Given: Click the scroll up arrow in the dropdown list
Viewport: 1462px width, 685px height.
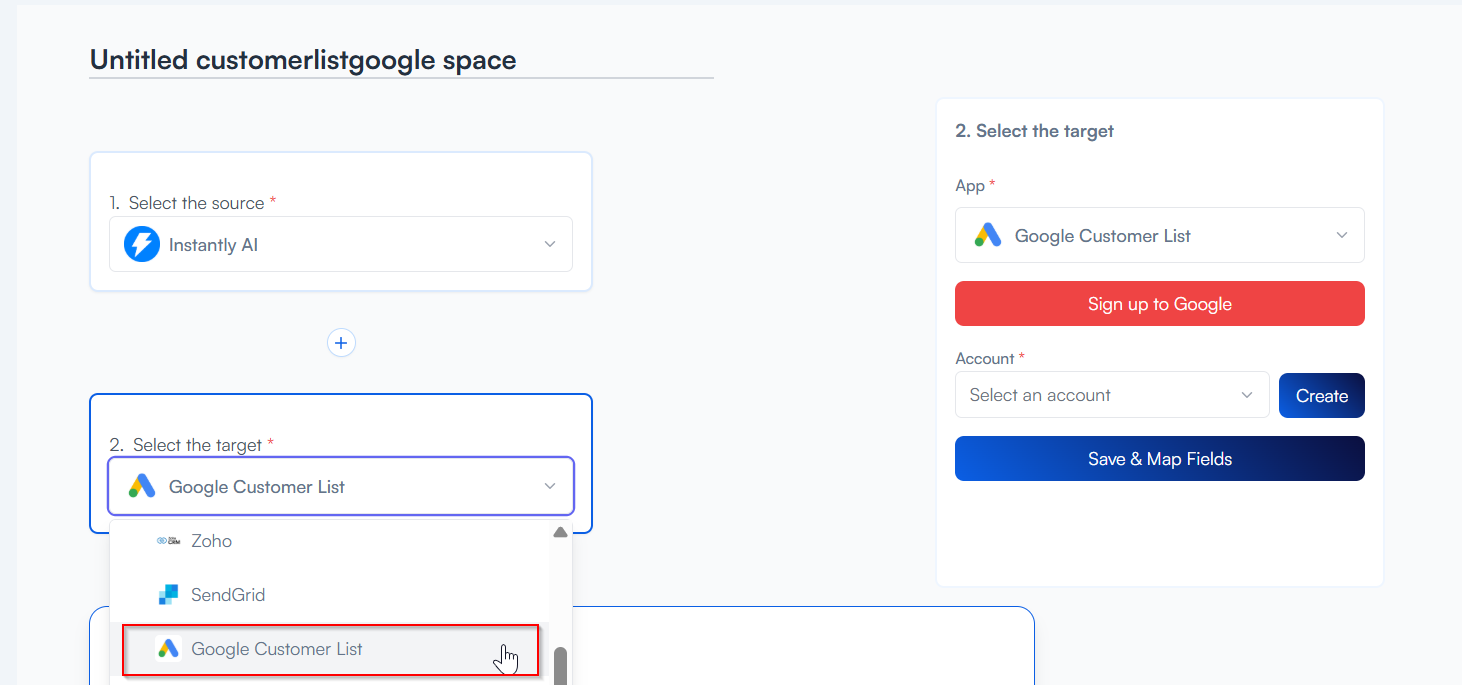Looking at the screenshot, I should tap(560, 533).
